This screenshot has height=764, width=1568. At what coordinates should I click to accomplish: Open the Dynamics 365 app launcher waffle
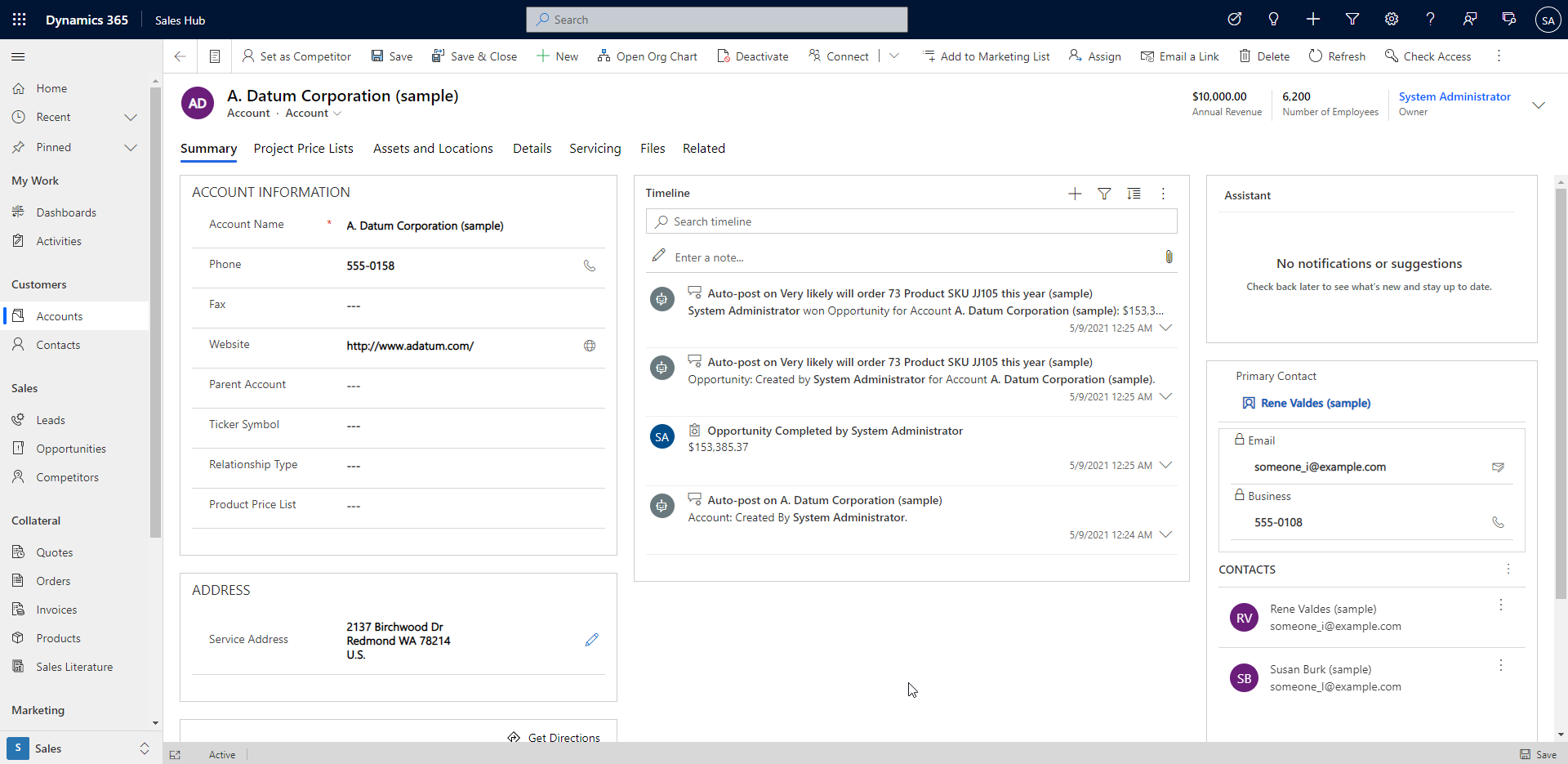pos(19,20)
